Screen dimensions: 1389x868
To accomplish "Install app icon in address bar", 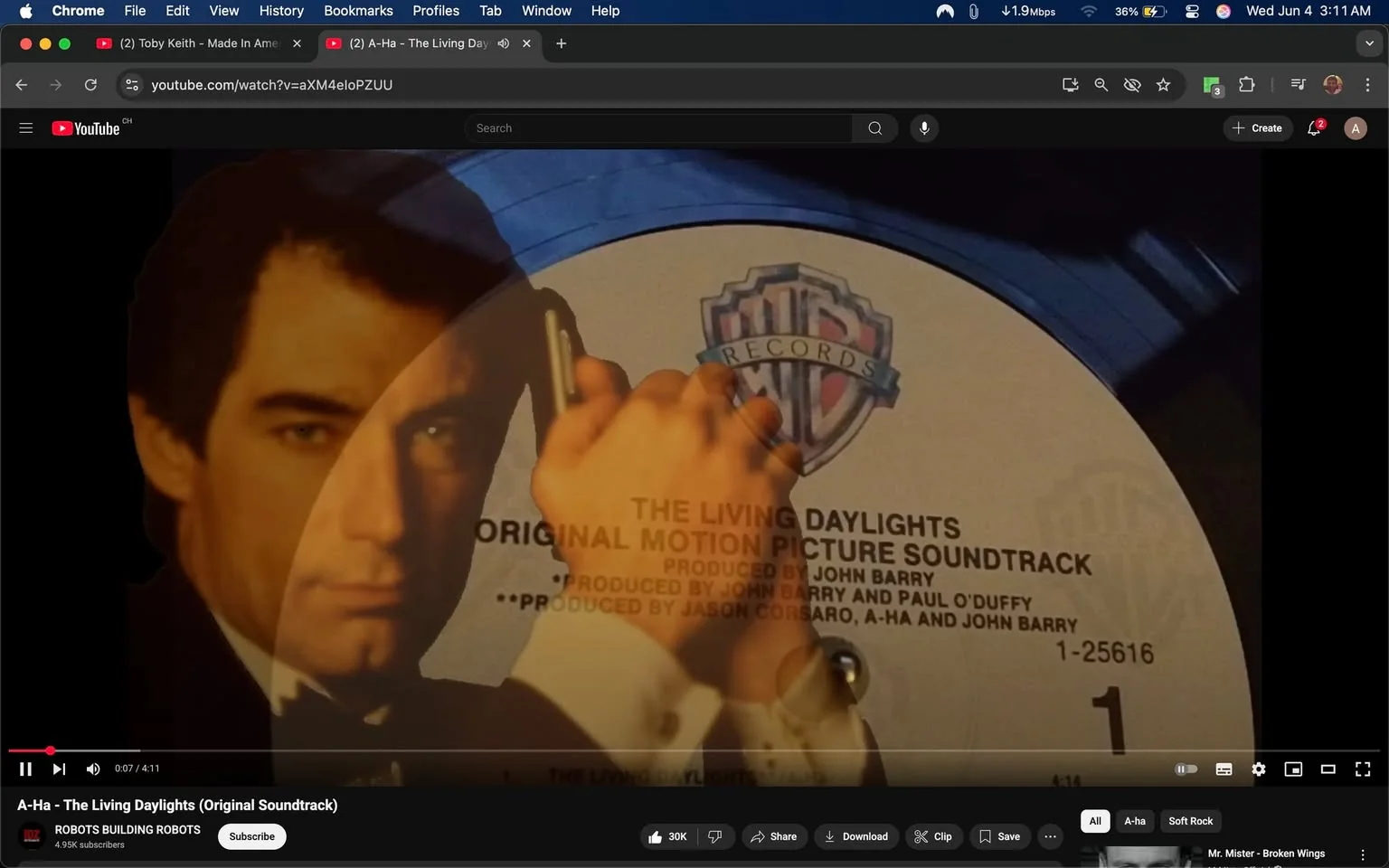I will [1070, 85].
